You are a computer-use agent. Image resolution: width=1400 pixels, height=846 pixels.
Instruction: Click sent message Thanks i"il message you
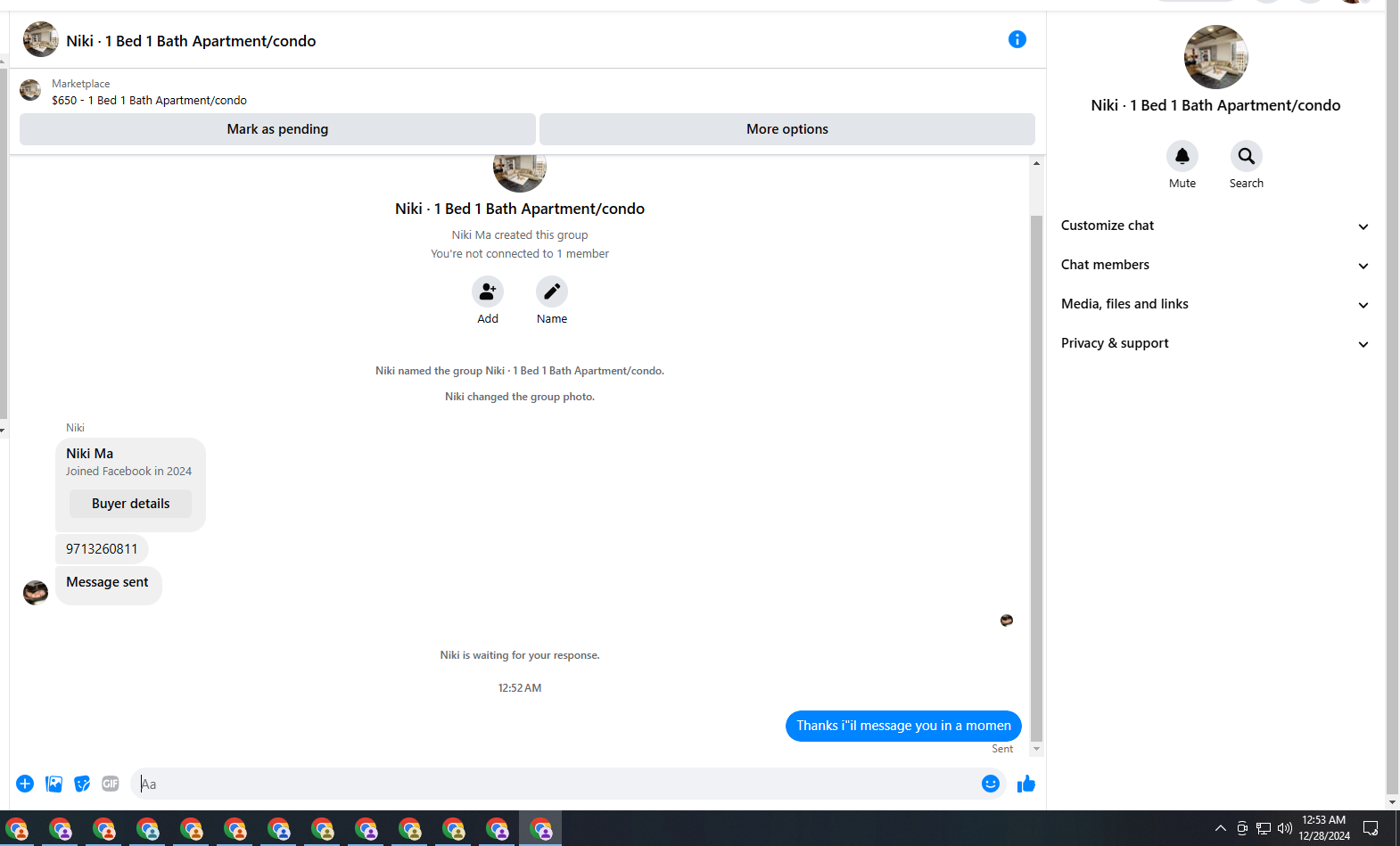903,726
